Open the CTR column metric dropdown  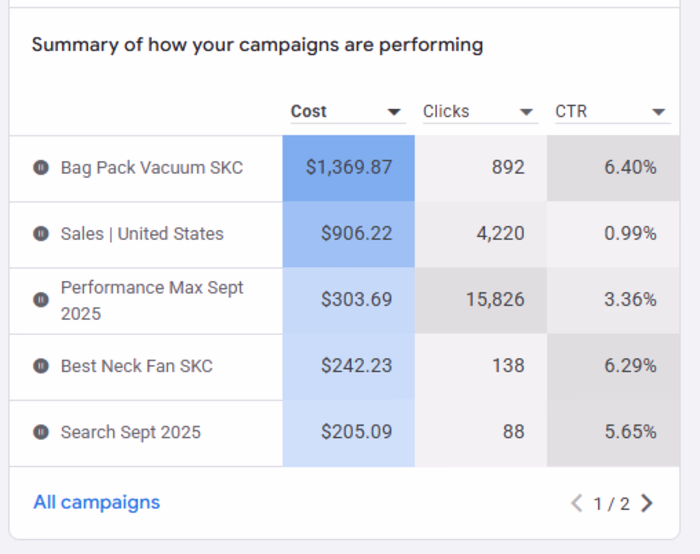click(612, 112)
